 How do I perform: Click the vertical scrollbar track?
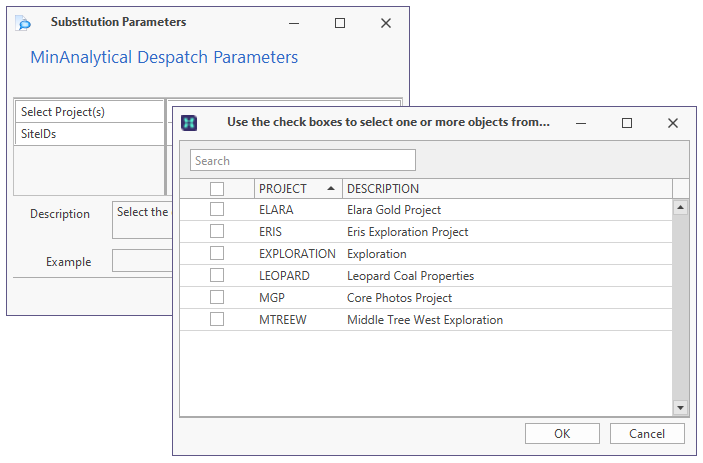(680, 307)
